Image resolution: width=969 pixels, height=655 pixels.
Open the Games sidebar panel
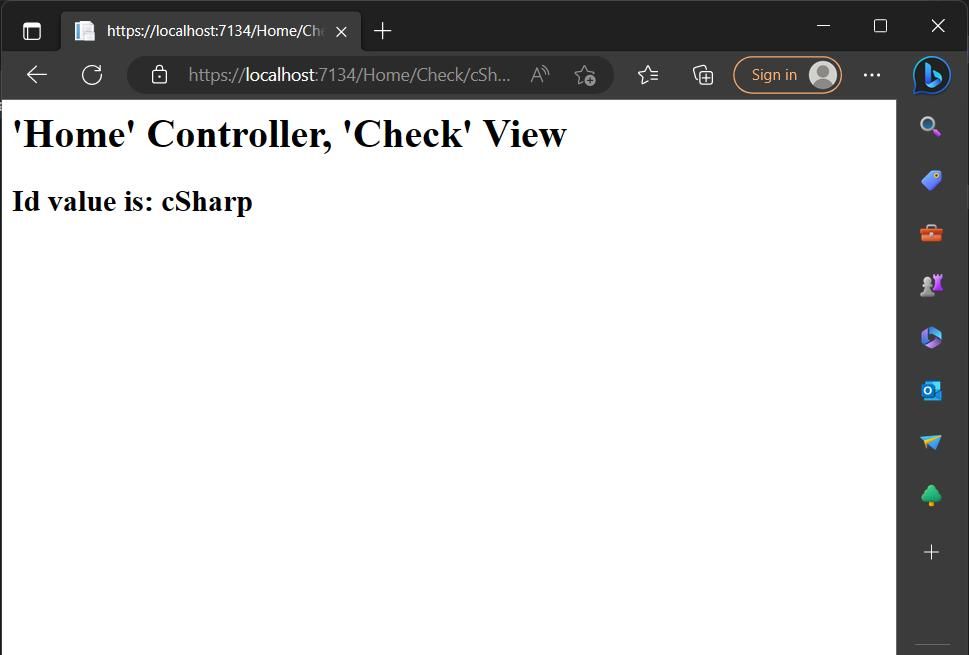click(931, 284)
